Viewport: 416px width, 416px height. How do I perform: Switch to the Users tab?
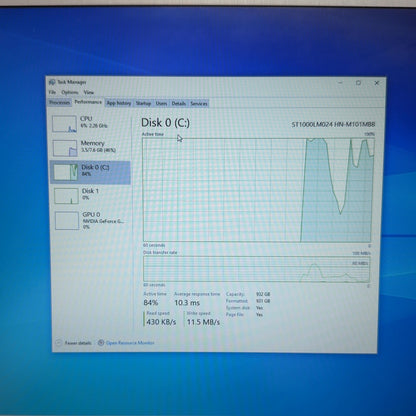(161, 104)
